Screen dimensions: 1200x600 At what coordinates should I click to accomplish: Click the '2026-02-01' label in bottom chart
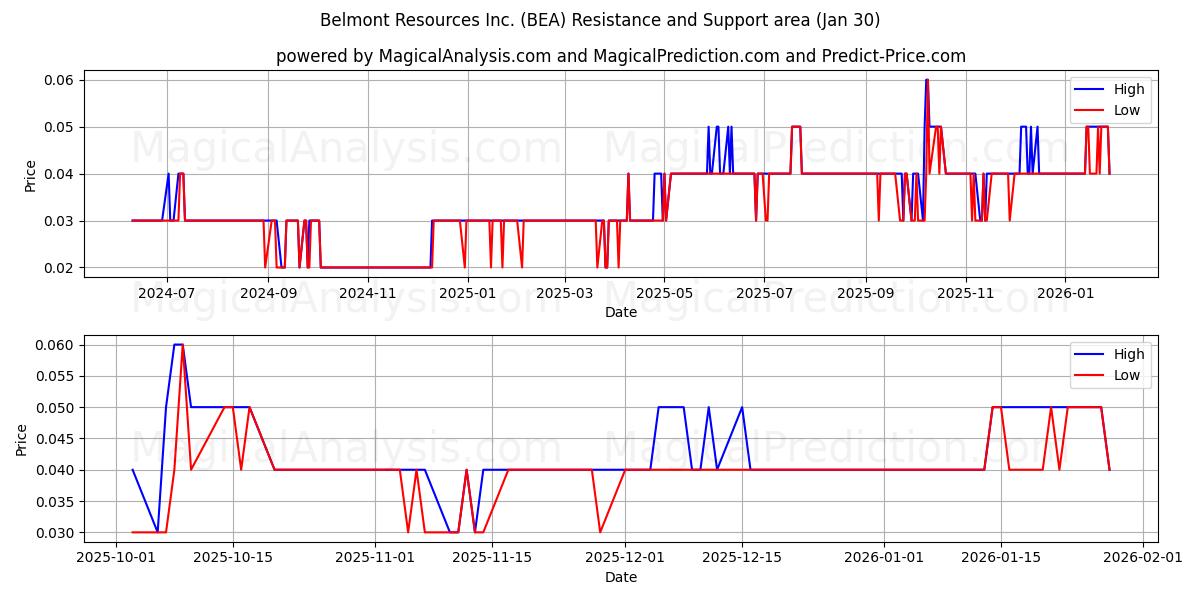point(1143,559)
